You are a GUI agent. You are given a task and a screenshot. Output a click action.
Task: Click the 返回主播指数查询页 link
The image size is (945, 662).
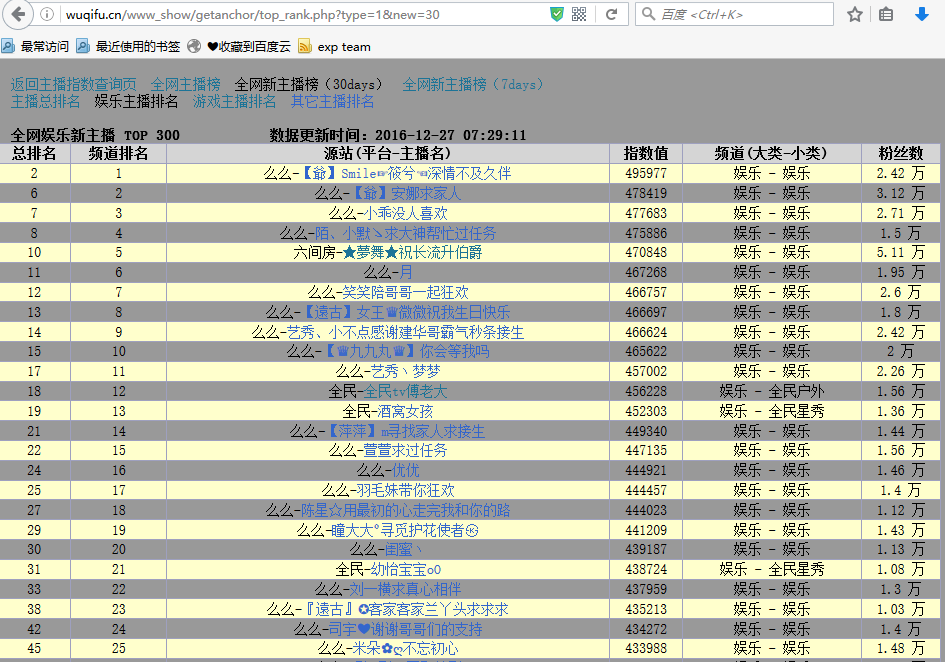click(73, 84)
